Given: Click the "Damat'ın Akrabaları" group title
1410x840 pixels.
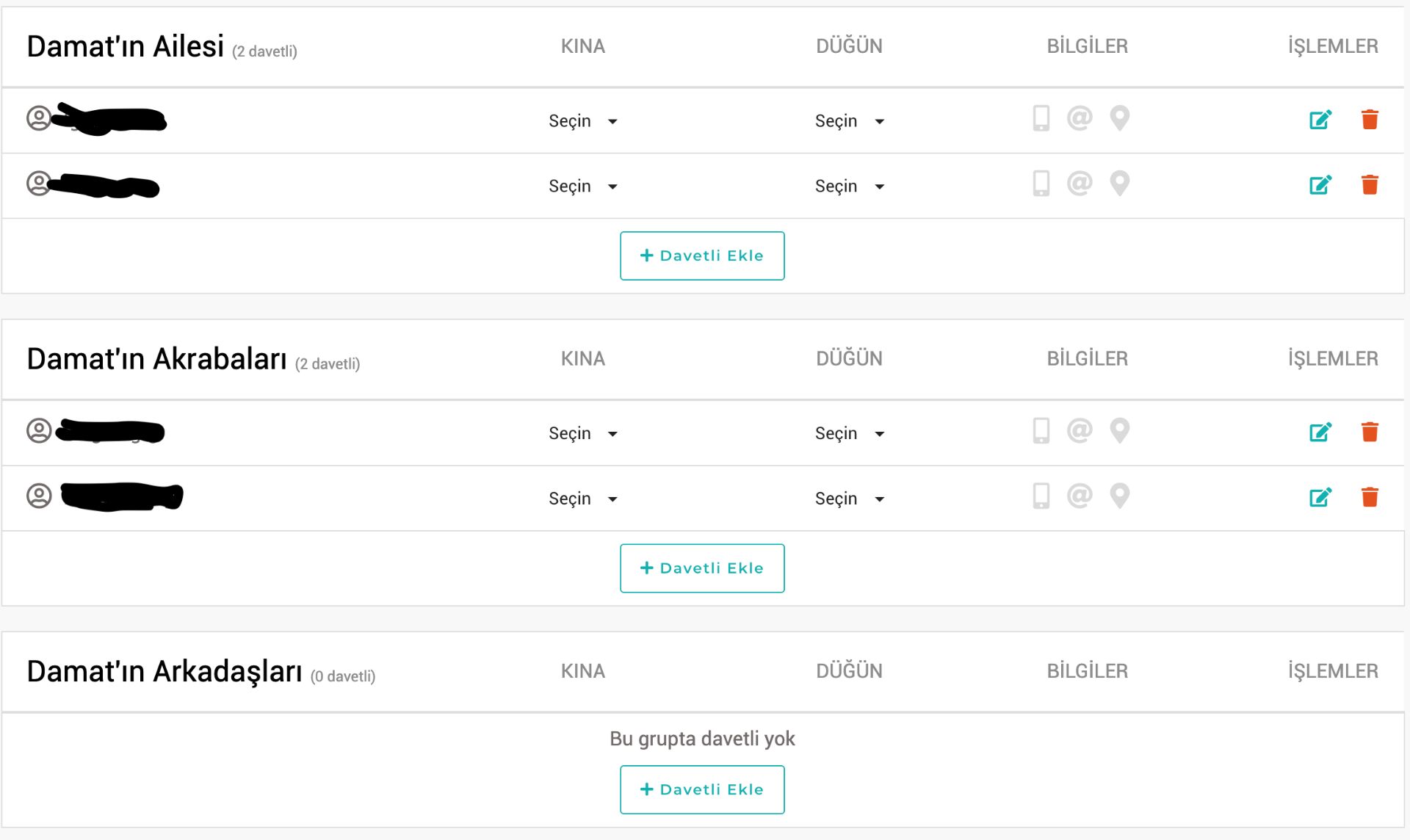Looking at the screenshot, I should 156,359.
